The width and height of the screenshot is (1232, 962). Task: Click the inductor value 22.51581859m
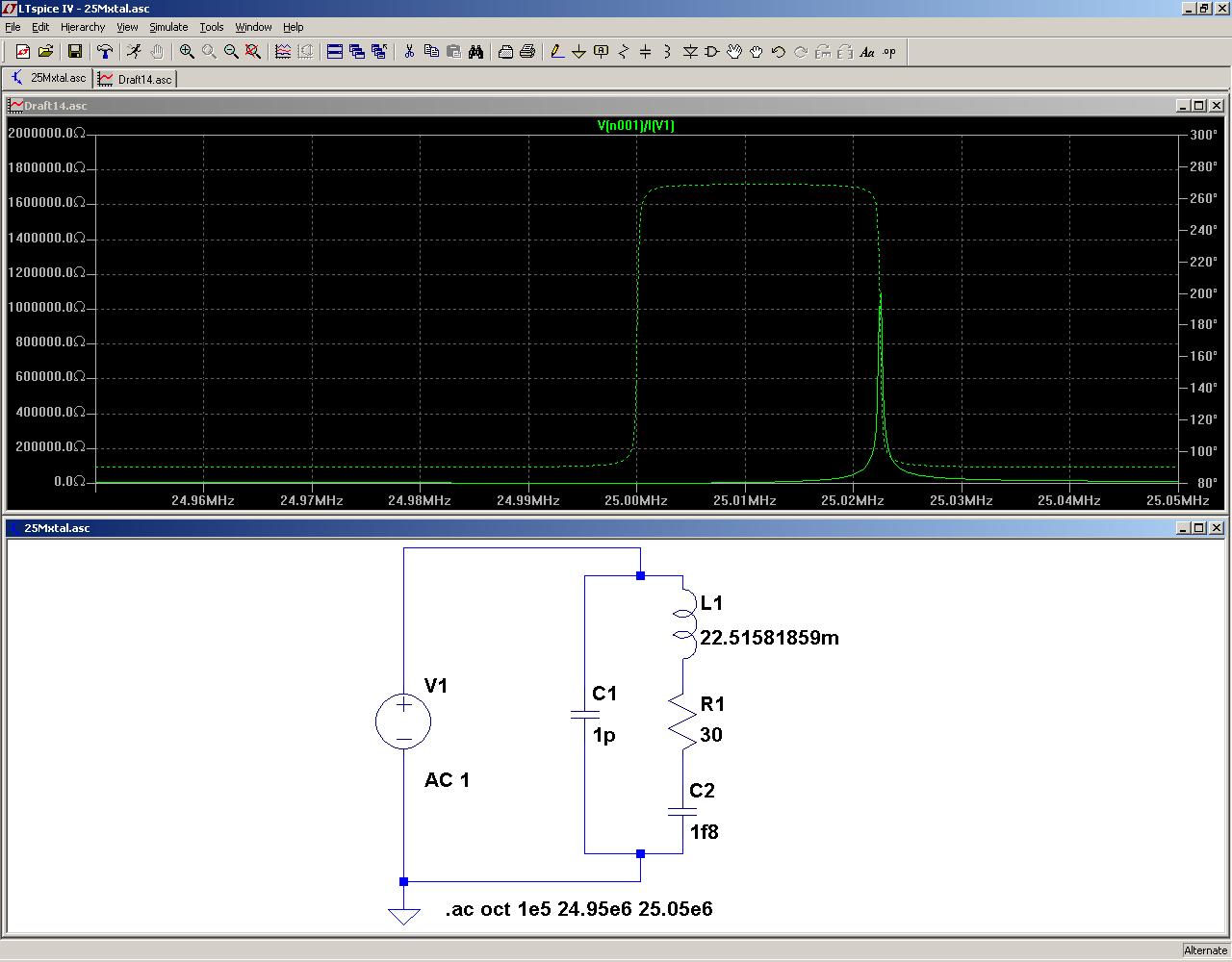point(769,638)
